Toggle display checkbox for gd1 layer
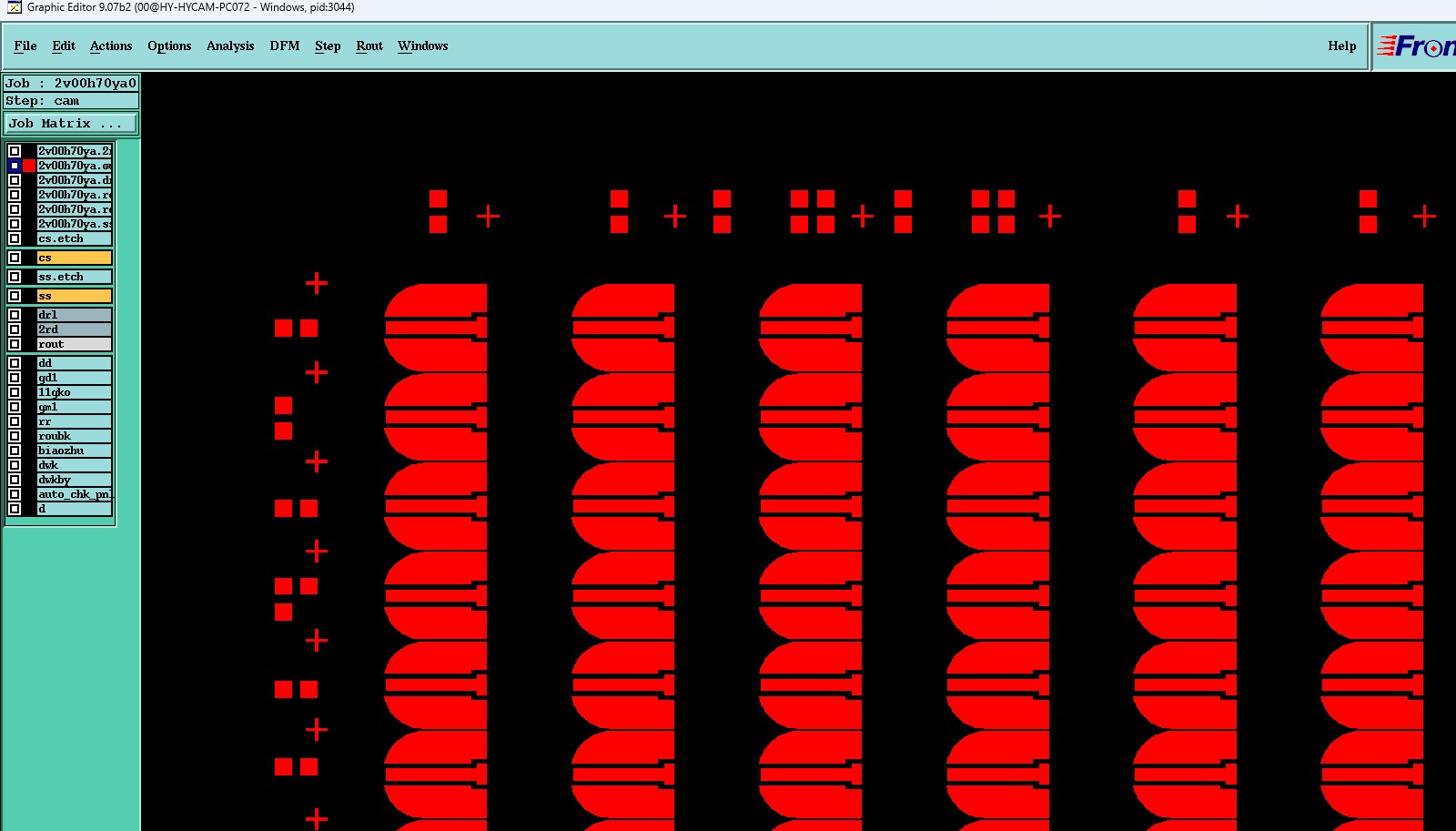 click(15, 378)
